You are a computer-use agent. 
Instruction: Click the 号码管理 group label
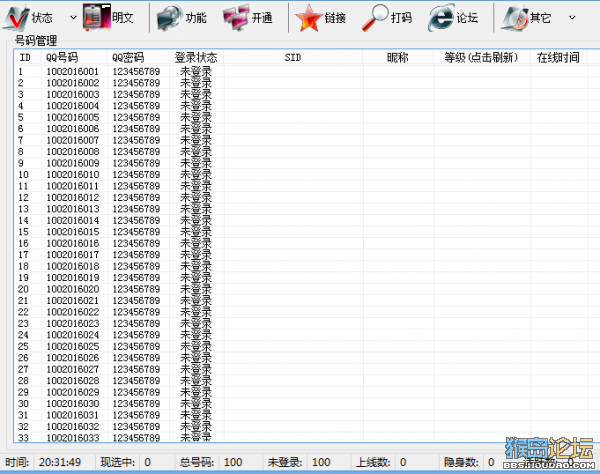click(x=36, y=40)
